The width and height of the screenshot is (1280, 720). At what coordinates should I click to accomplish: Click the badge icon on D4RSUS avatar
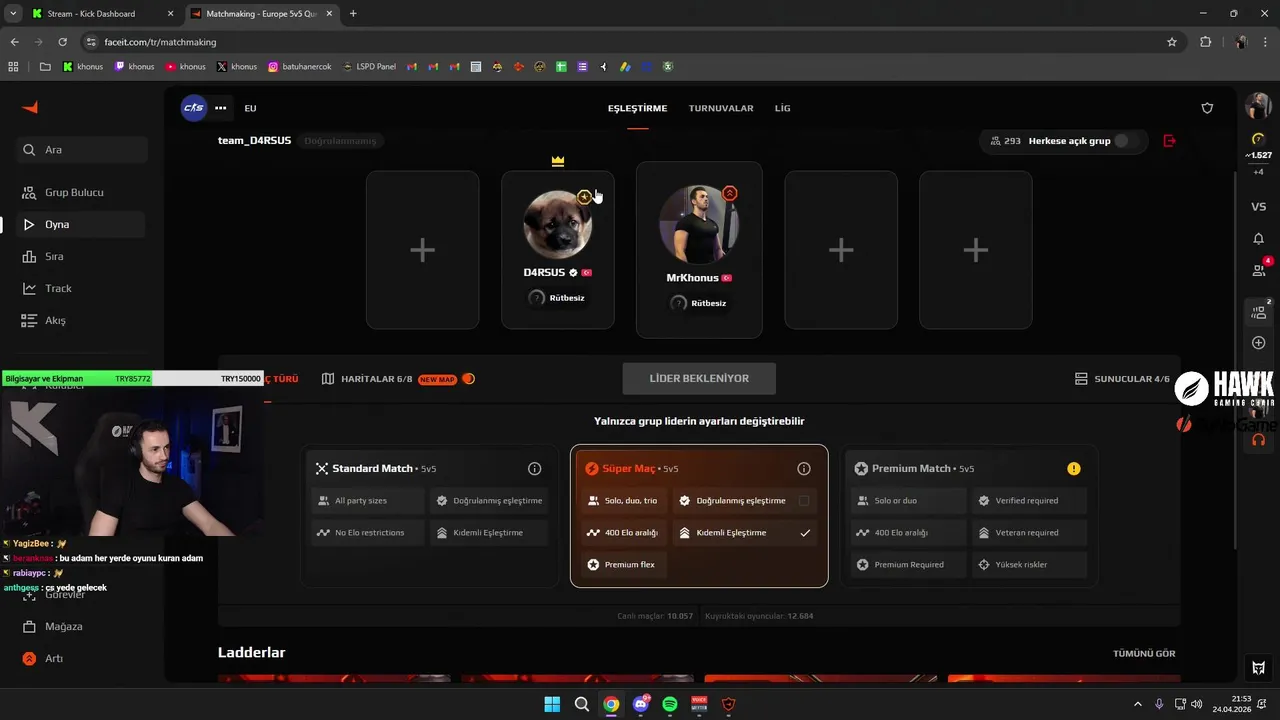584,197
